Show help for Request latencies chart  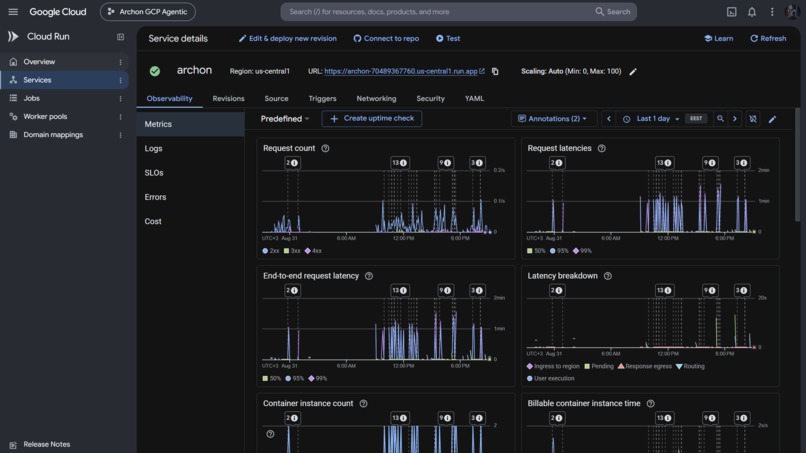point(601,148)
